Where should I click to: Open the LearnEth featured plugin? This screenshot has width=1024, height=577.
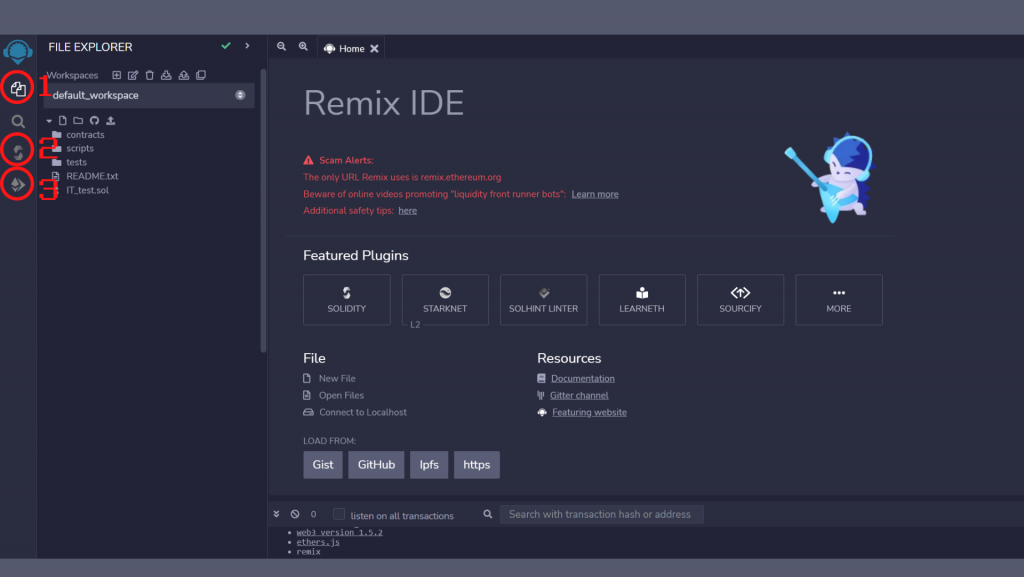[642, 300]
